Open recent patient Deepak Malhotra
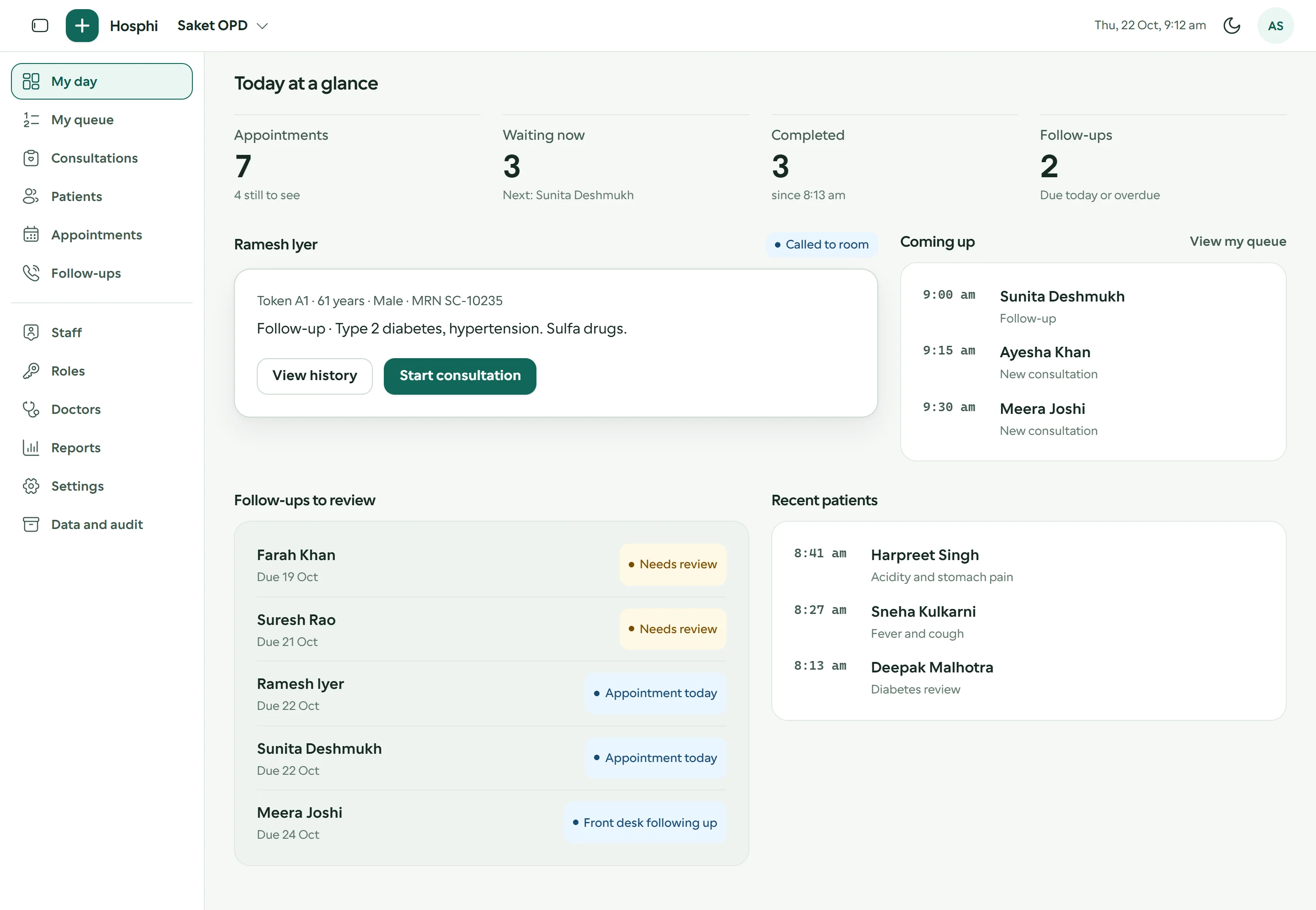Image resolution: width=1316 pixels, height=910 pixels. (1029, 677)
